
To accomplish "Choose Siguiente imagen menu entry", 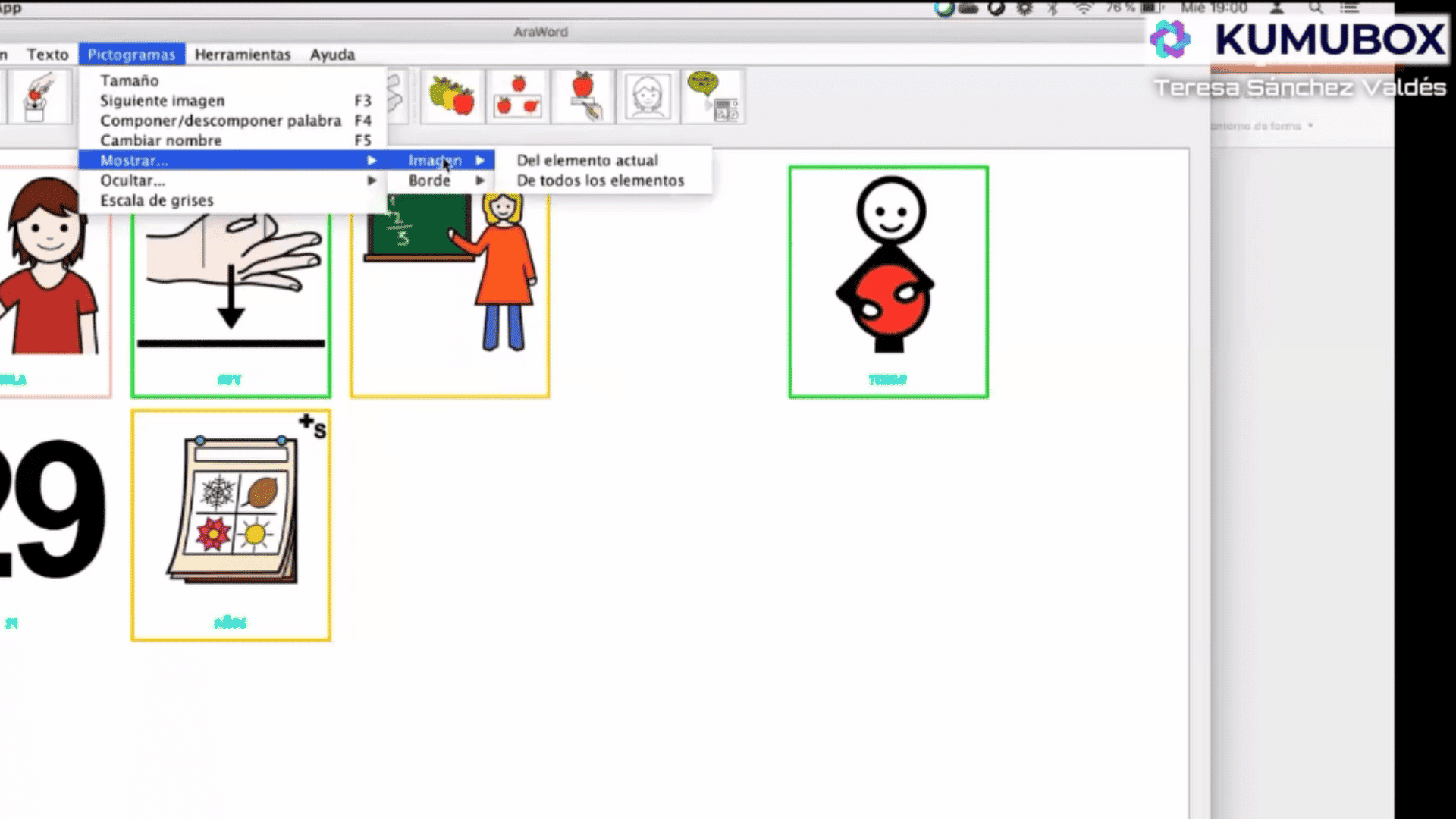I will pyautogui.click(x=233, y=100).
